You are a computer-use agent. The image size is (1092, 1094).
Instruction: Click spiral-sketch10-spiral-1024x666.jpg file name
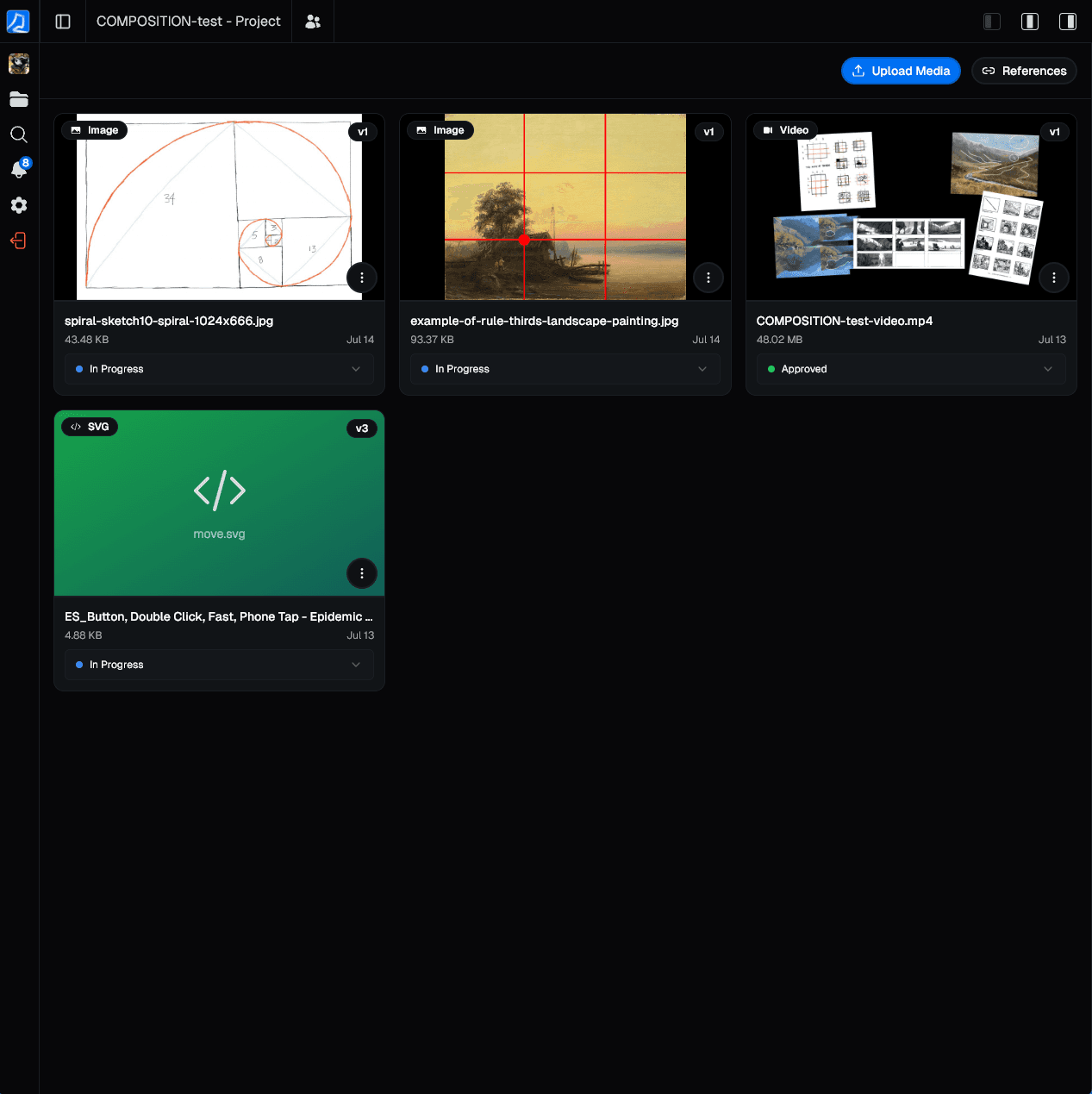(x=169, y=321)
